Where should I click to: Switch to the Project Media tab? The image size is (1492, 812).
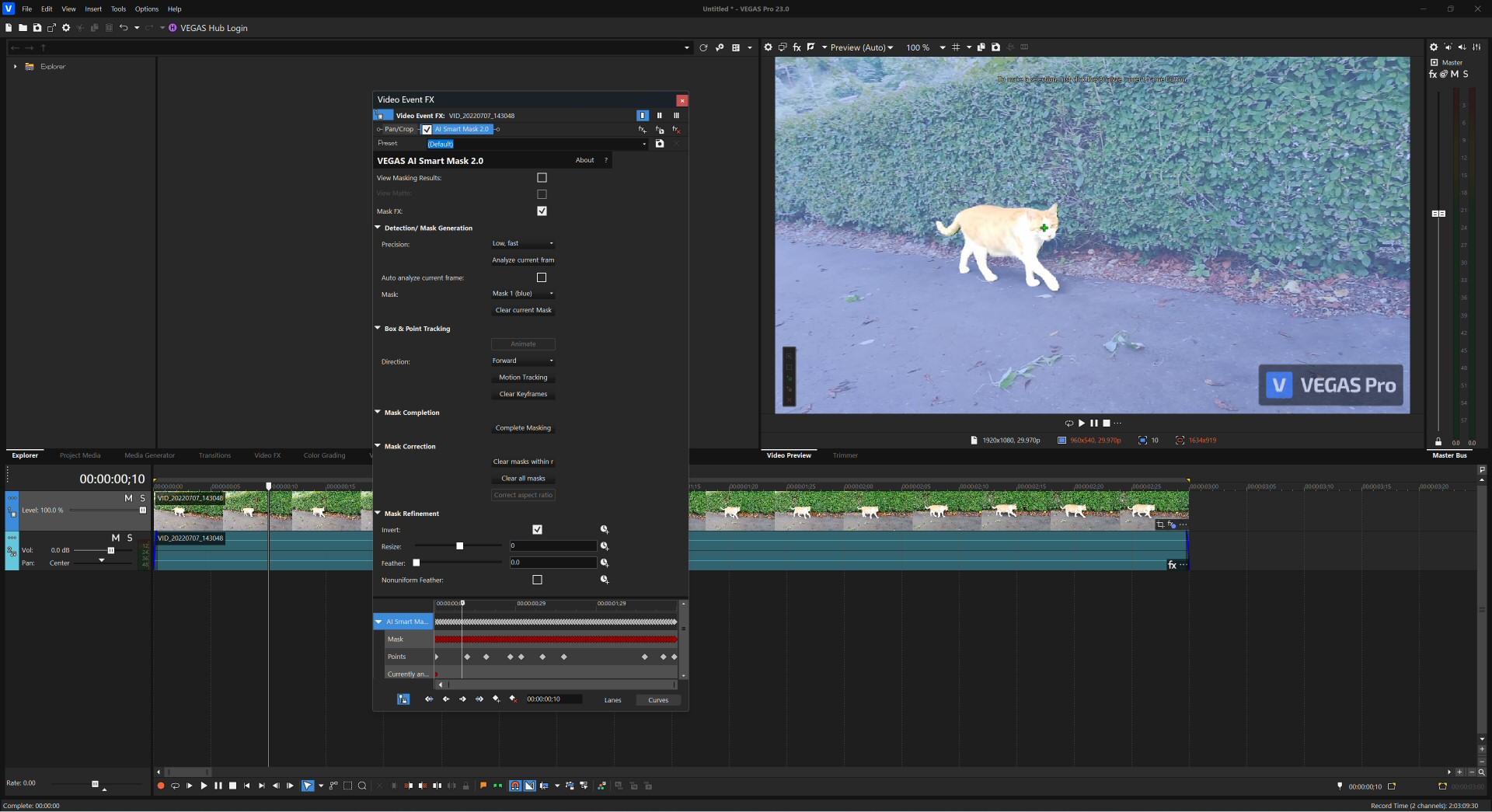click(80, 456)
